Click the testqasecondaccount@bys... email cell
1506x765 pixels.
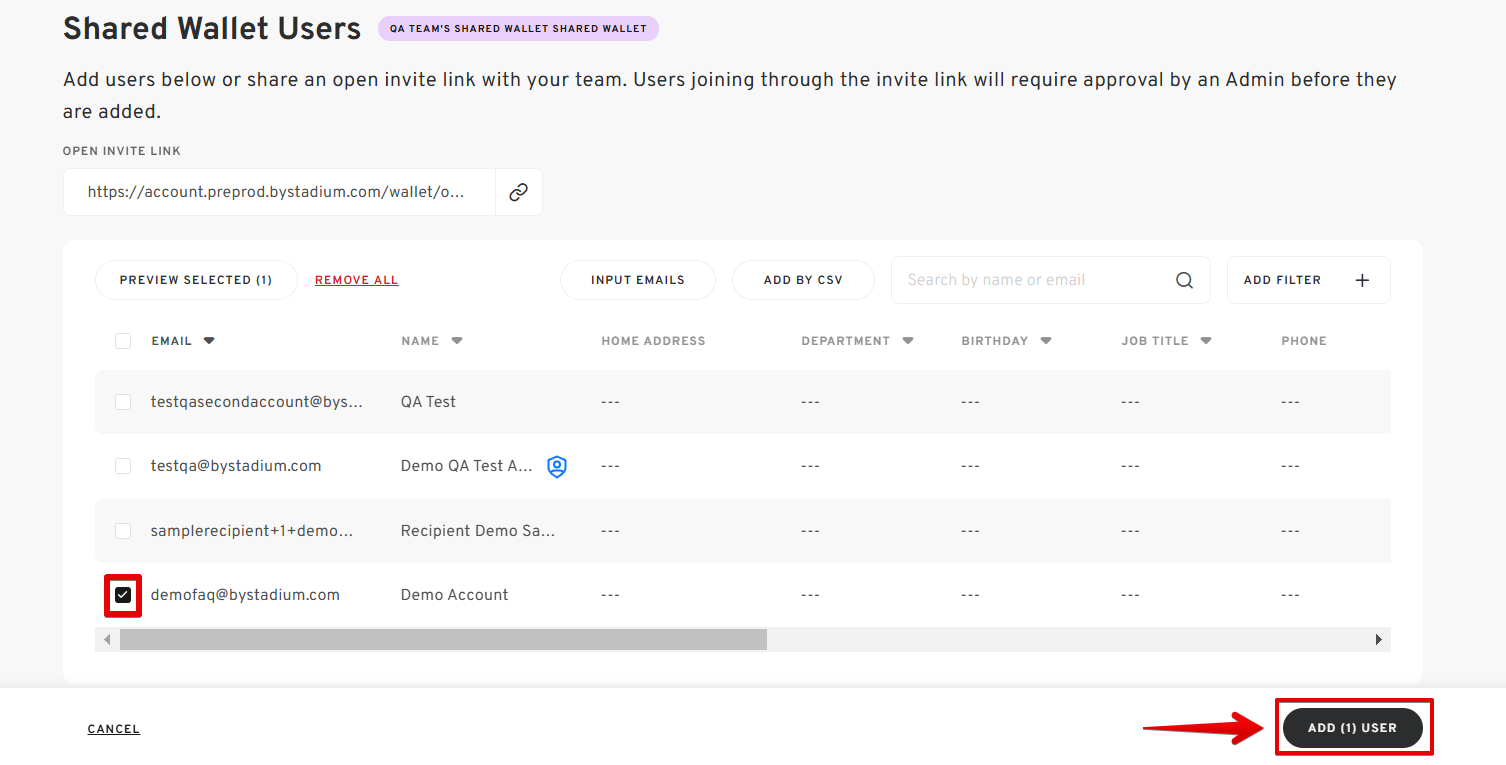point(257,402)
